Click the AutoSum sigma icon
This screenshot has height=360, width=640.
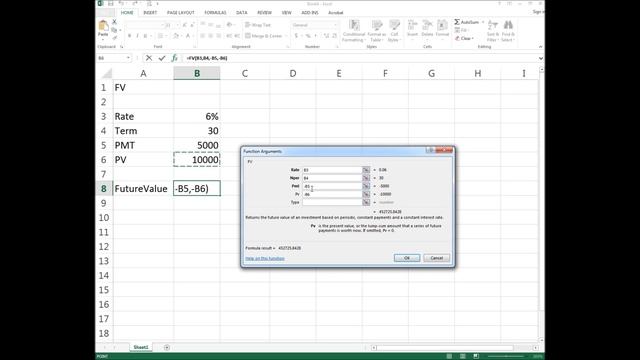coord(457,22)
